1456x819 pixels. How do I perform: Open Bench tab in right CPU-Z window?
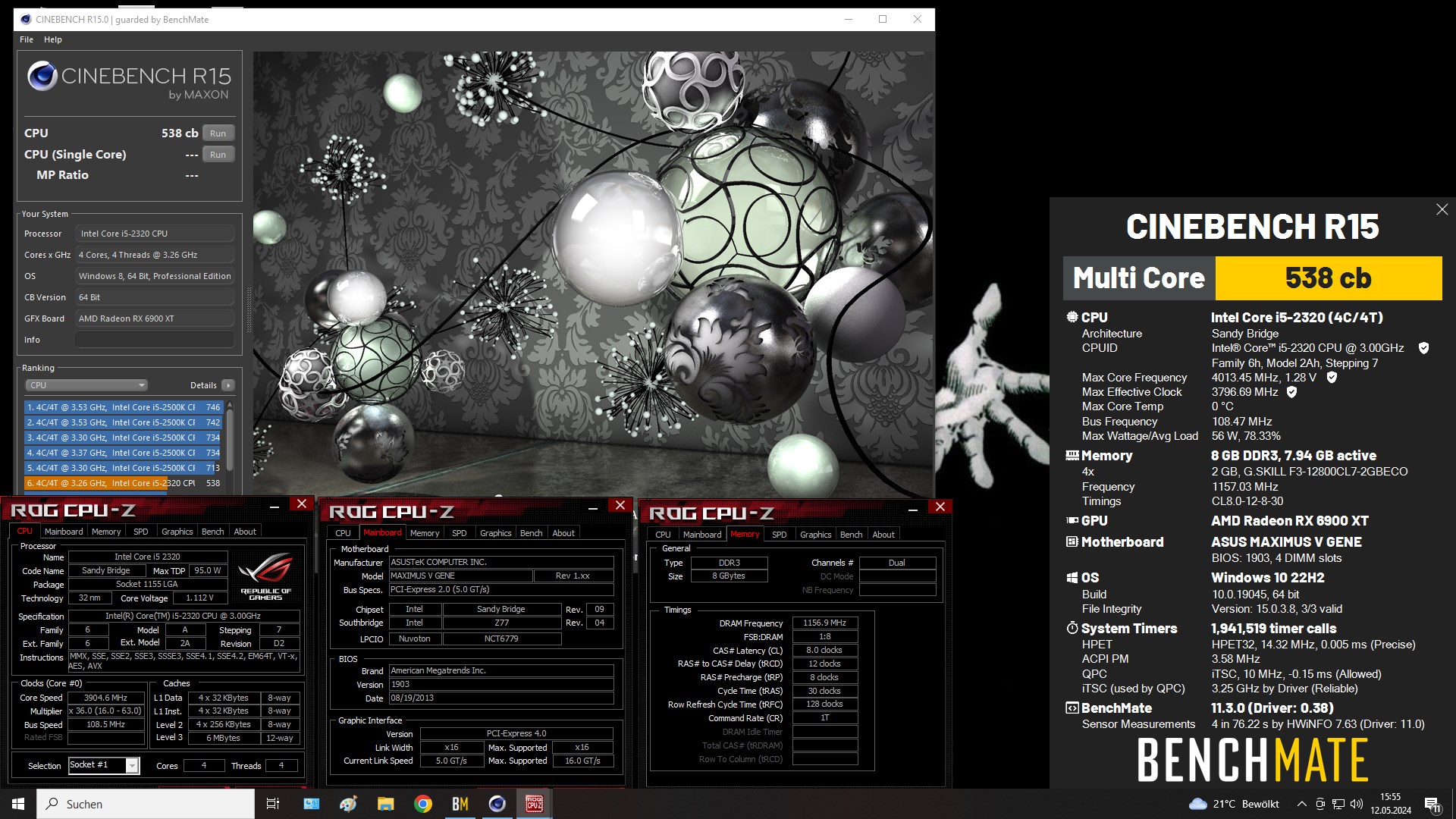coord(852,535)
